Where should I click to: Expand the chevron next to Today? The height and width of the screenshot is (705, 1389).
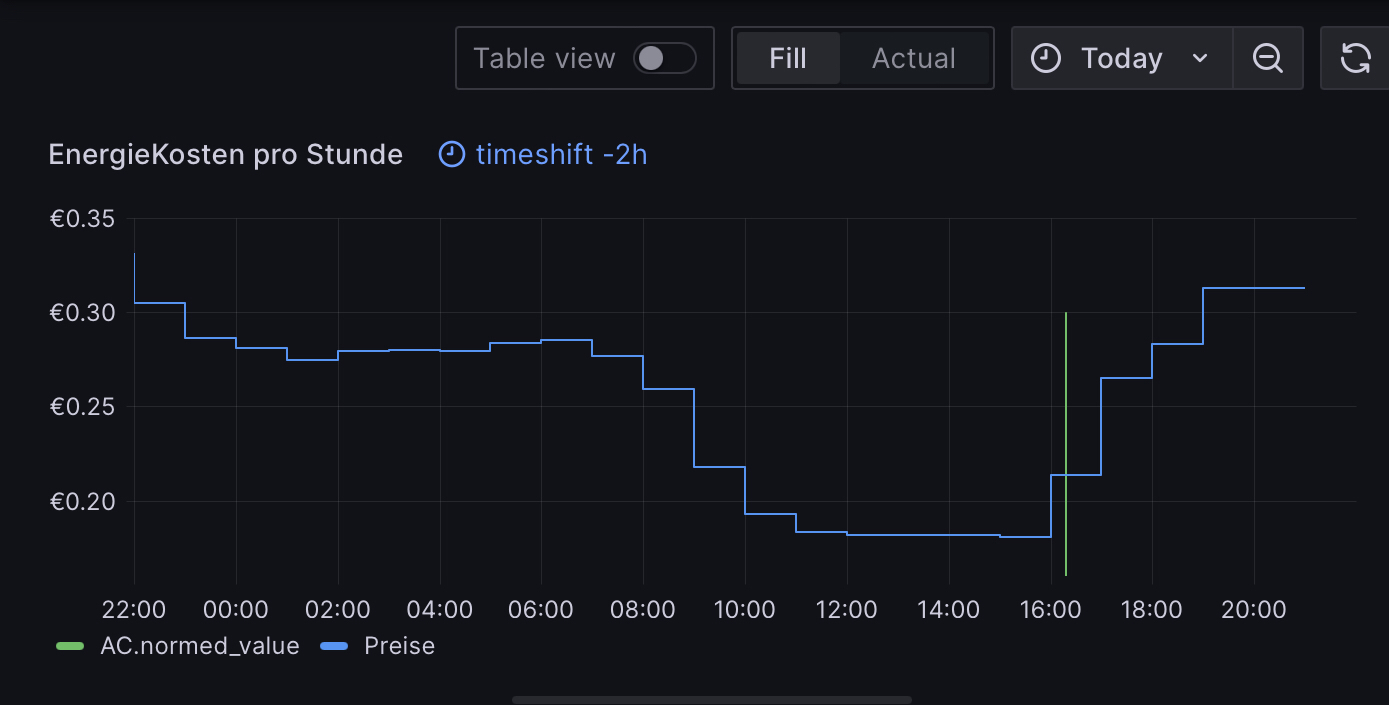(x=1200, y=58)
